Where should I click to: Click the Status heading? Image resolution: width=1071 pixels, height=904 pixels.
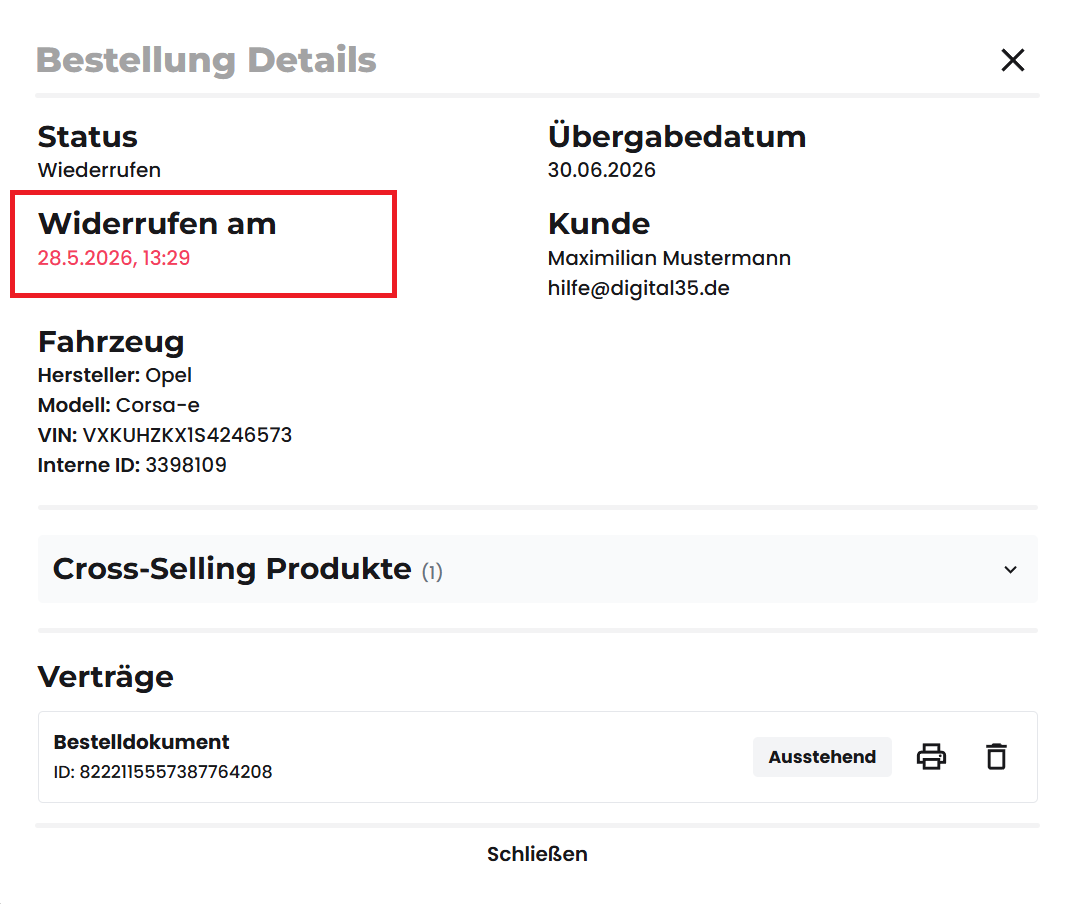pos(87,137)
